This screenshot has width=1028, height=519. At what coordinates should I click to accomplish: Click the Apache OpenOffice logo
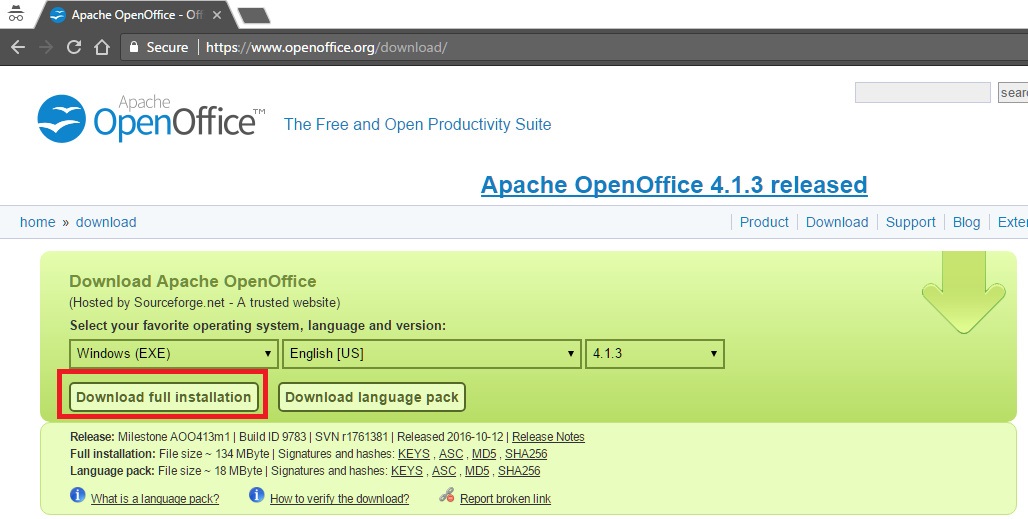pos(151,119)
